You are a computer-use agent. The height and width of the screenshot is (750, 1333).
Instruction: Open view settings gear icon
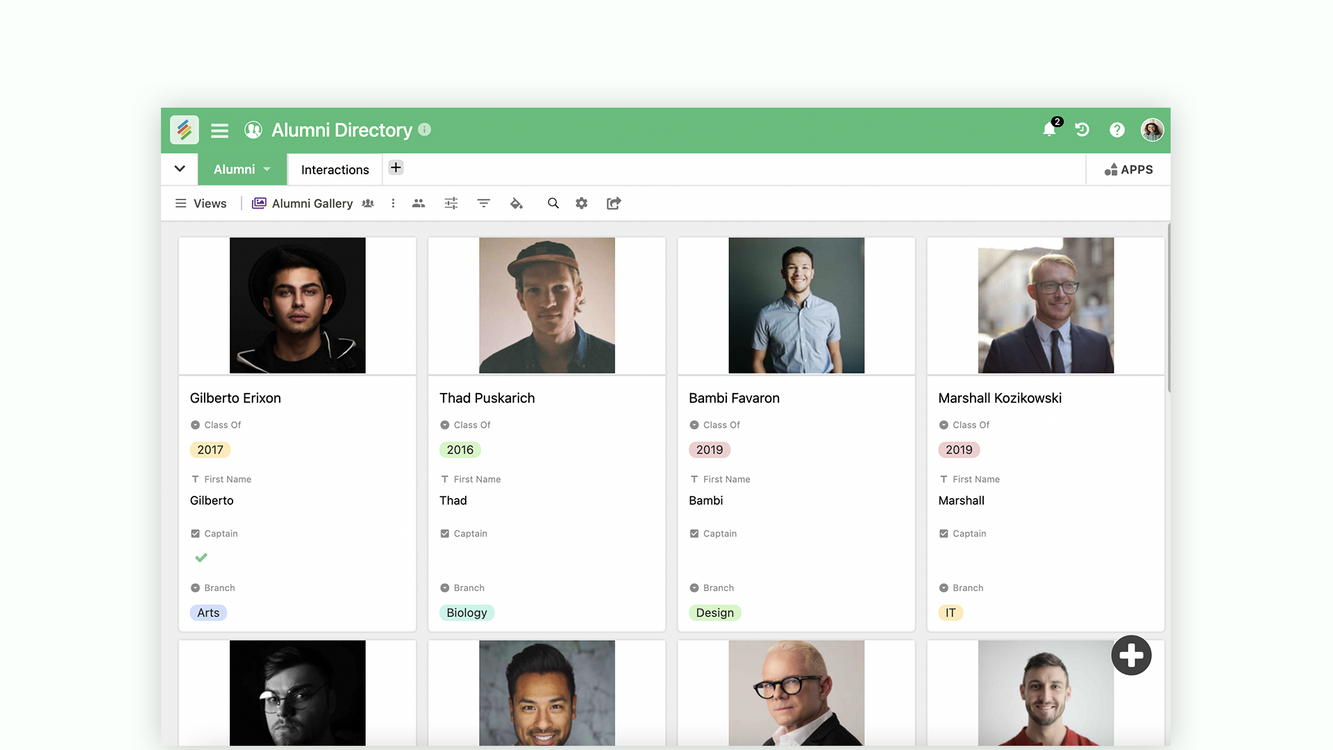coord(582,203)
